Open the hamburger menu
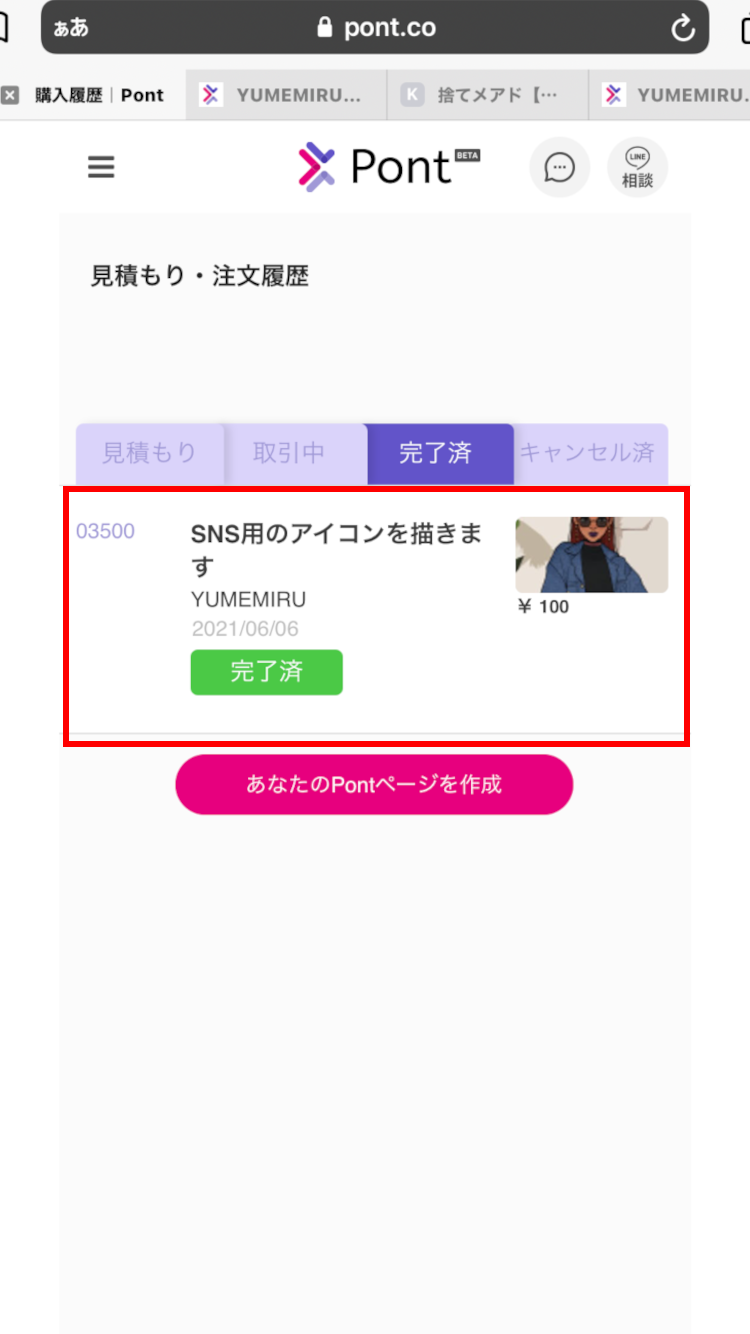The height and width of the screenshot is (1334, 750). click(101, 167)
